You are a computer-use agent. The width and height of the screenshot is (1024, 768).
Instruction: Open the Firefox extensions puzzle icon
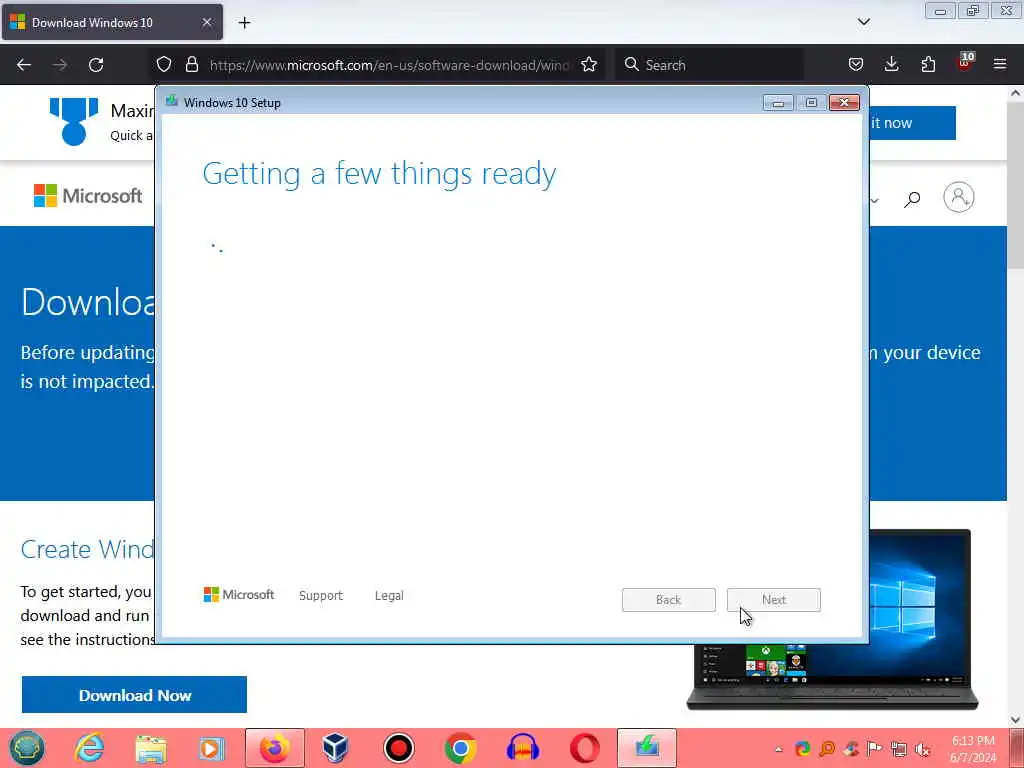[x=928, y=64]
